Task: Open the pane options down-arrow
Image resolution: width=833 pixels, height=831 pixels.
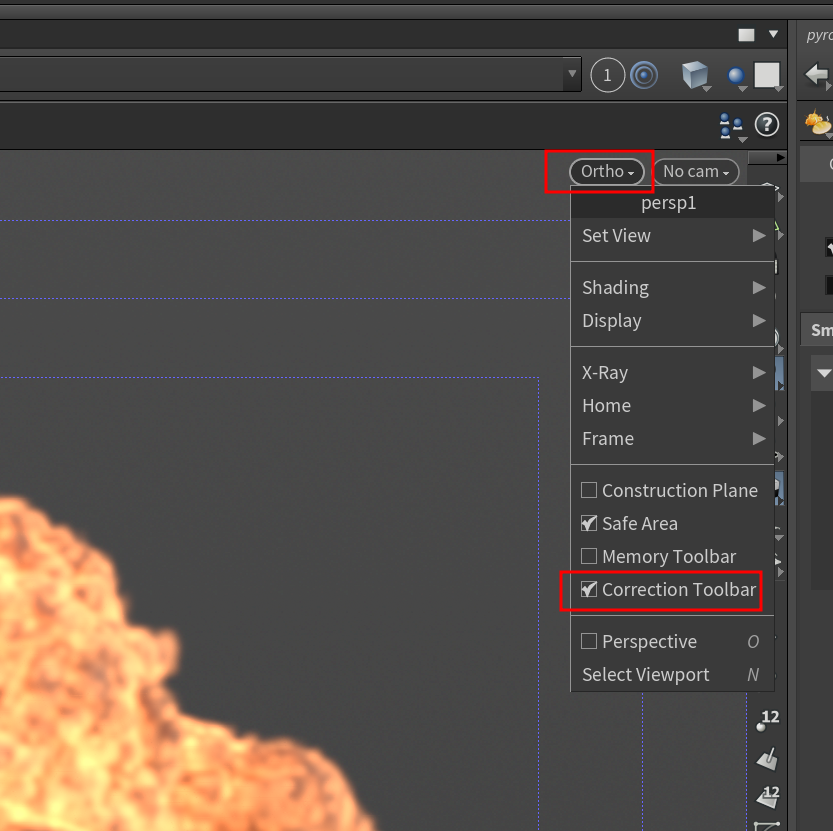Action: (774, 35)
